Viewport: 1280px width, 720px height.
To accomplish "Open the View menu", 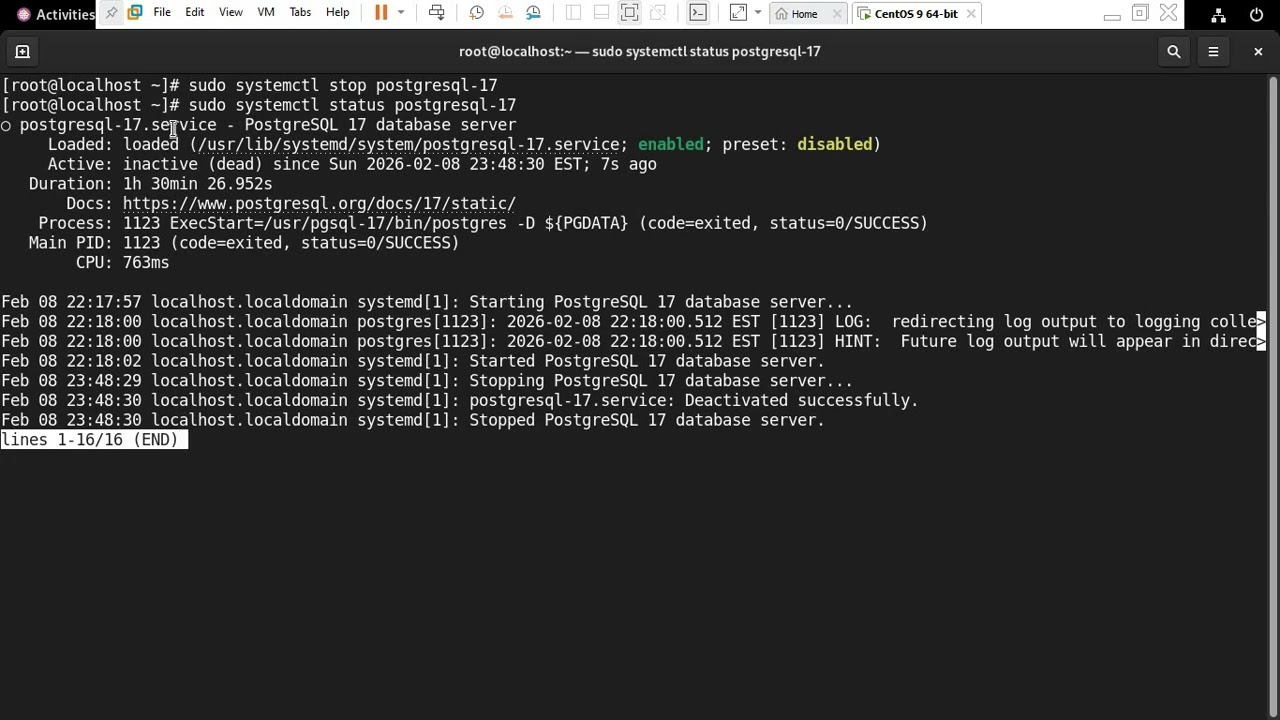I will [231, 13].
